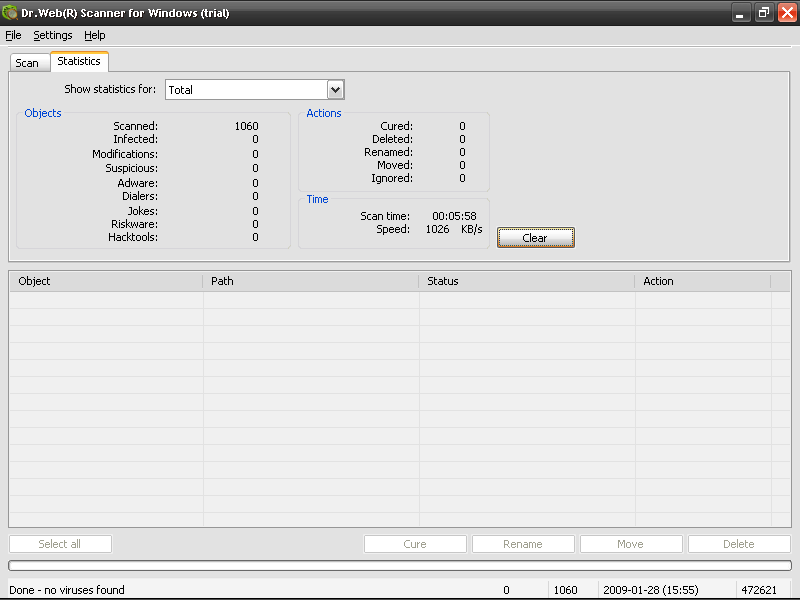The height and width of the screenshot is (600, 800).
Task: Open the Settings menu
Action: click(x=52, y=35)
